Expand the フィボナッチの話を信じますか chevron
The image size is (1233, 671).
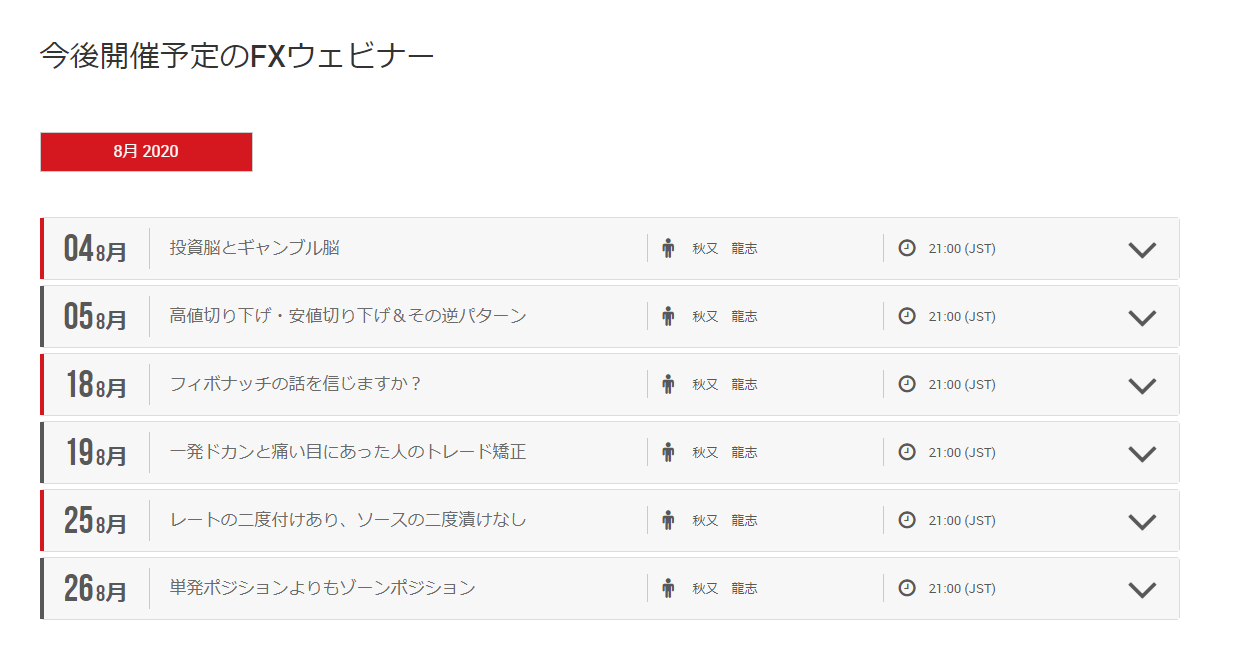(1142, 386)
